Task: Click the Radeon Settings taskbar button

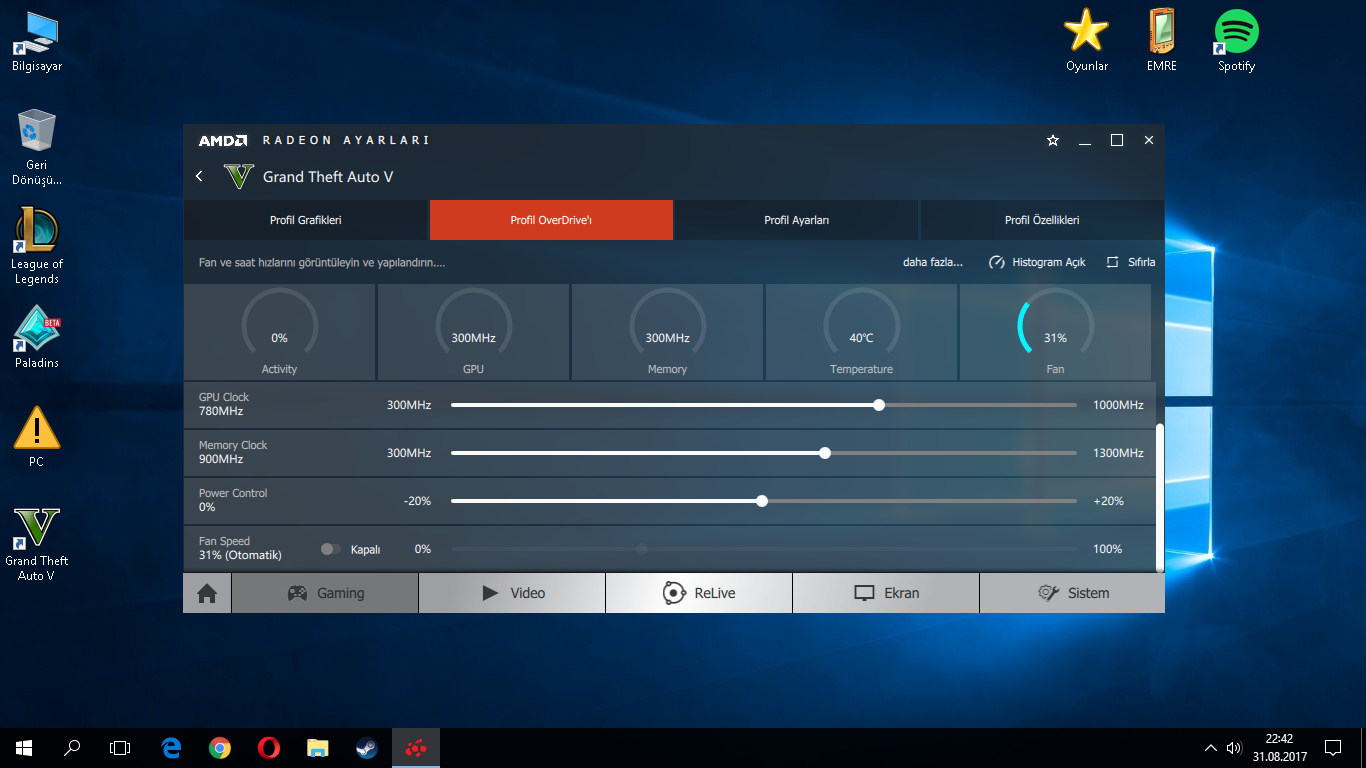Action: pos(415,747)
